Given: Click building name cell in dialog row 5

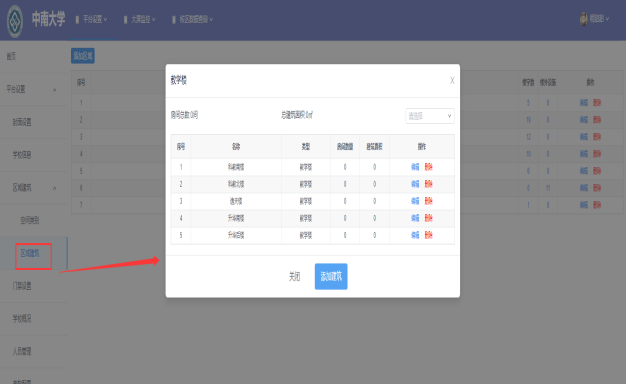Looking at the screenshot, I should (x=236, y=235).
